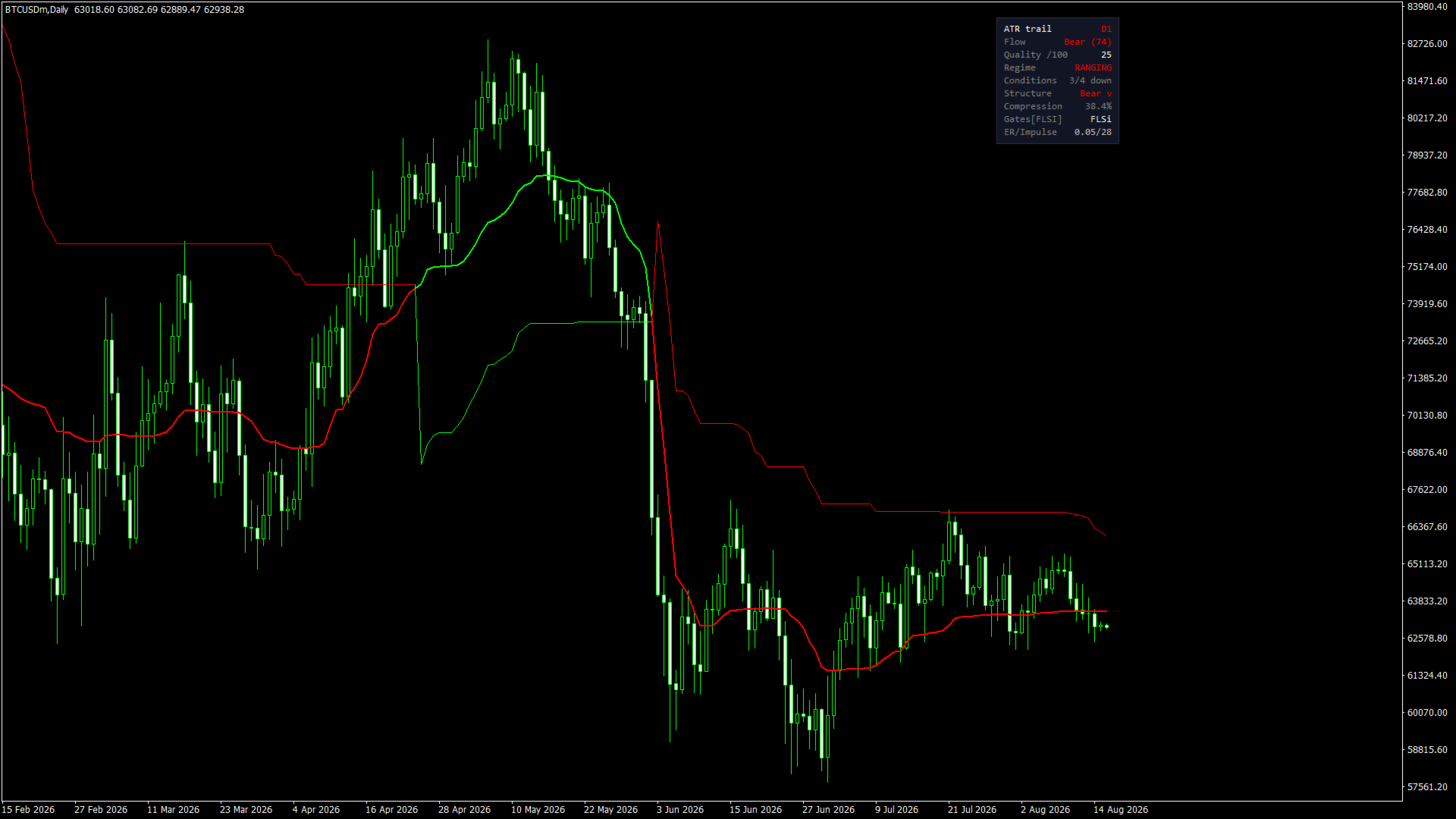Click the 23 Mar 2026 date label
This screenshot has height=819, width=1456.
246,810
